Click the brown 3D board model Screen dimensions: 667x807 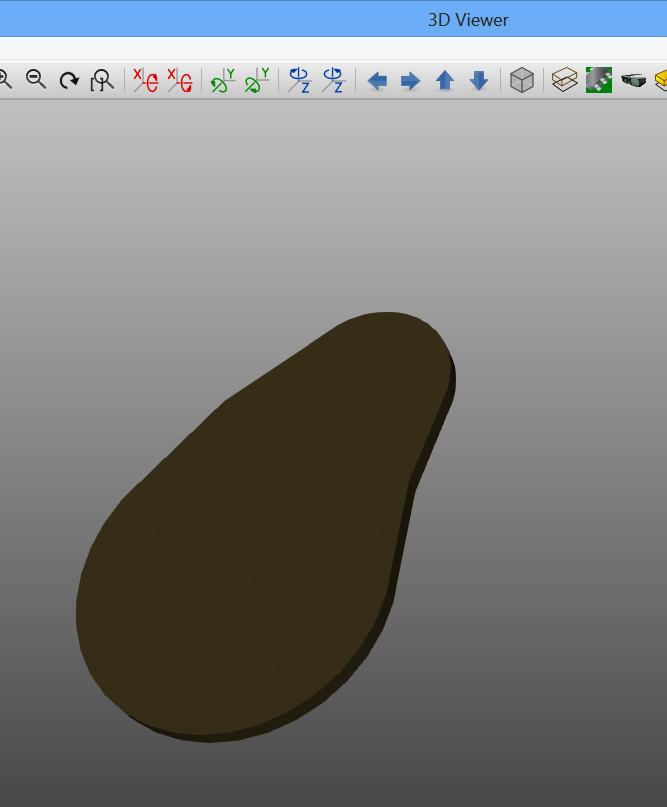[x=260, y=540]
